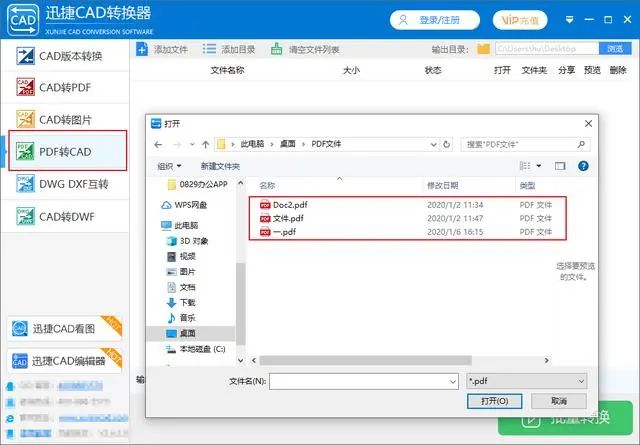This screenshot has height=445, width=640.
Task: Open 本地磁盘 (C:) in the tree
Action: click(x=196, y=349)
